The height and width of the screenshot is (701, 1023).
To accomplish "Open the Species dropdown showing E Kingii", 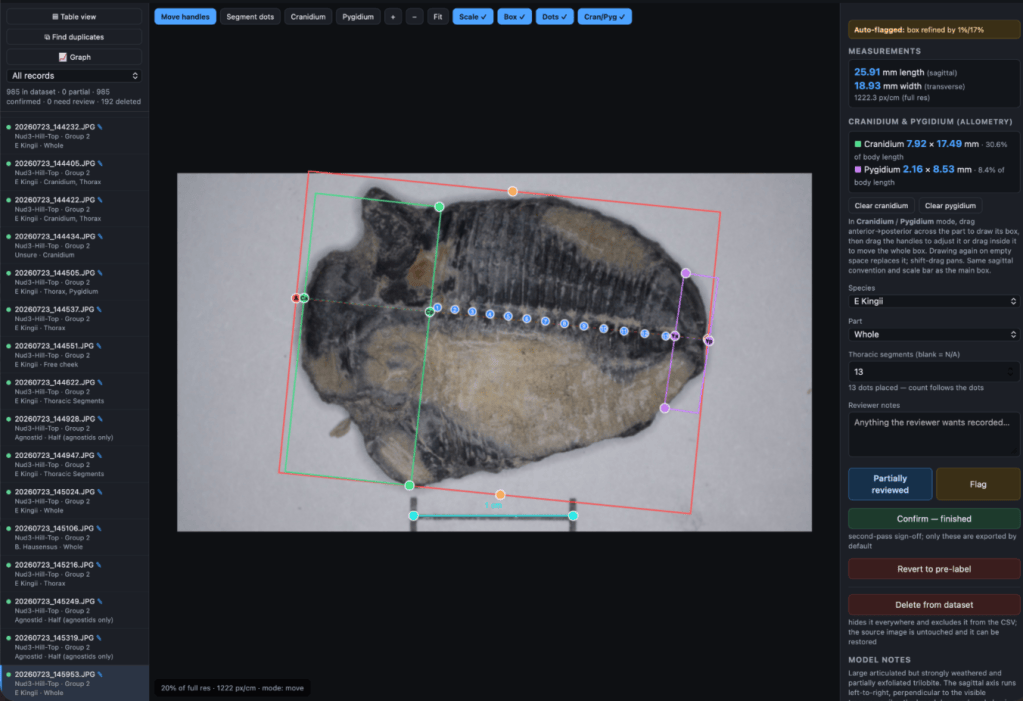I will [934, 302].
